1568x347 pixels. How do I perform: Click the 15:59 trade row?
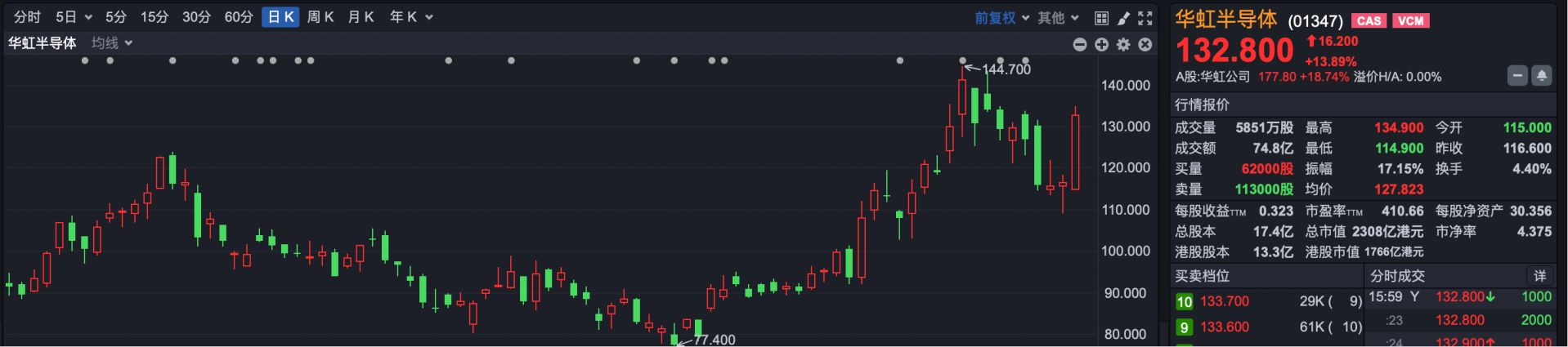pyautogui.click(x=1460, y=297)
